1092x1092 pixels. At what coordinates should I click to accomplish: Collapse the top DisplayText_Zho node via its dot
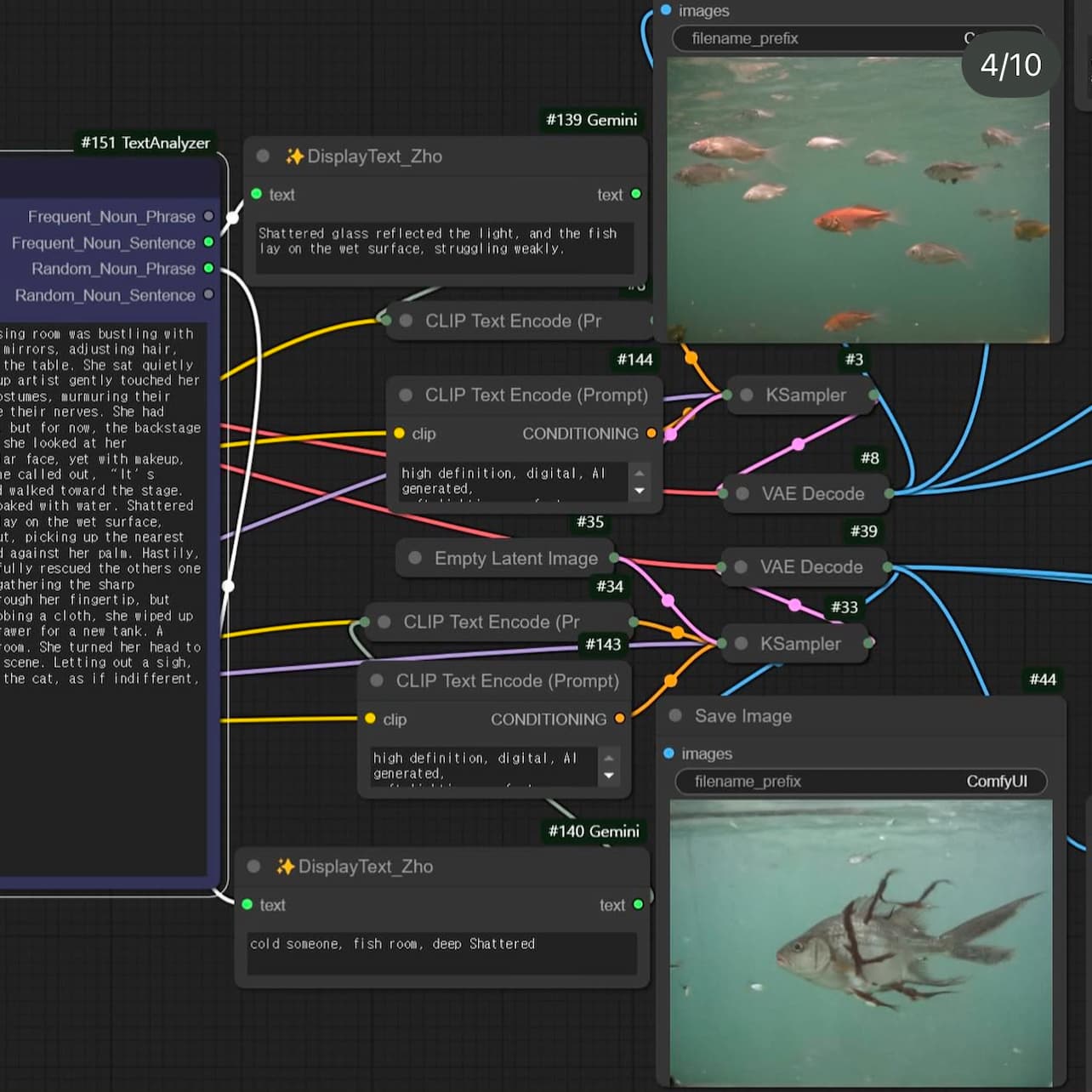[263, 156]
